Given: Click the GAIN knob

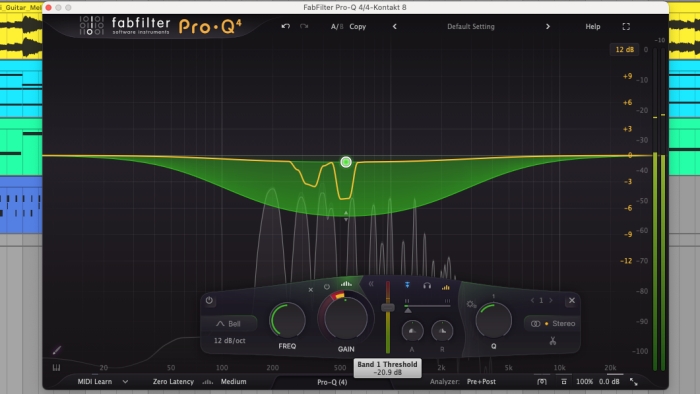Looking at the screenshot, I should (x=346, y=318).
